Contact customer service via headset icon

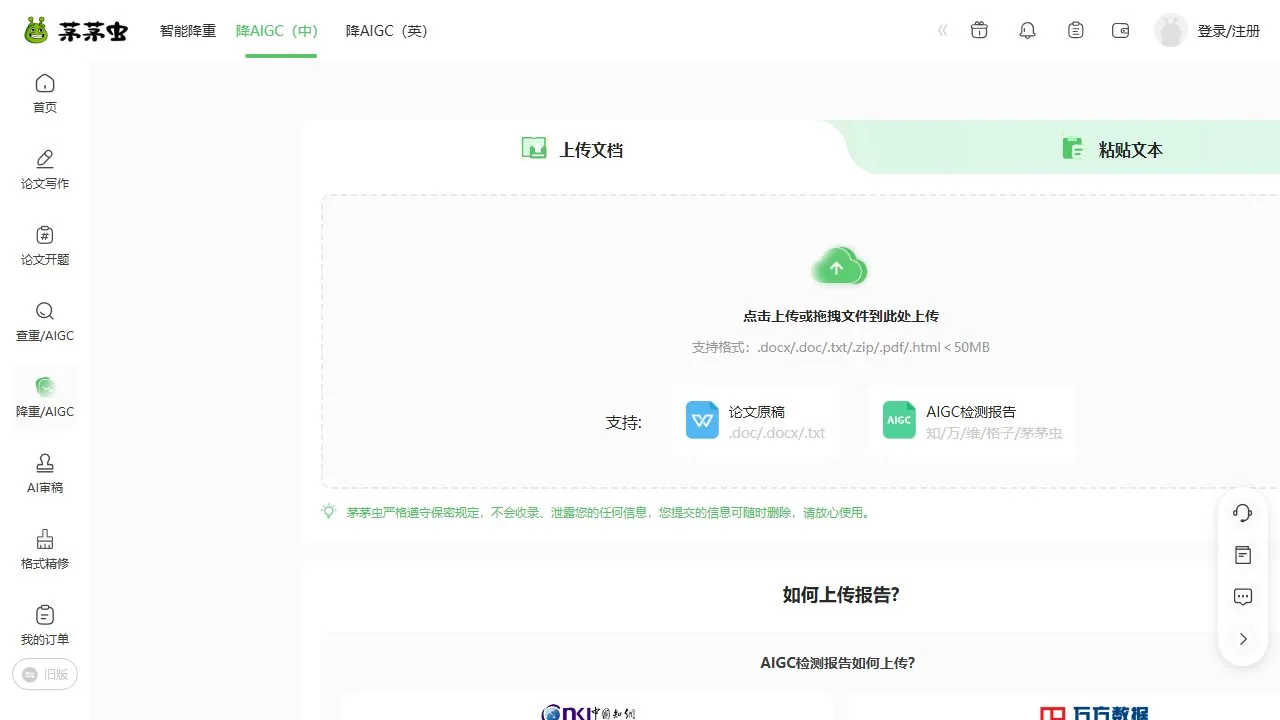1243,513
